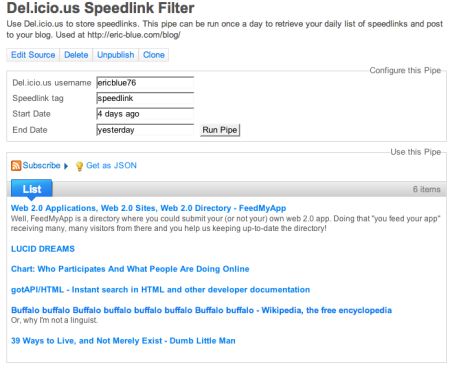The height and width of the screenshot is (372, 450).
Task: Click the lightbulb icon beside Get as JSON
Action: coord(79,166)
